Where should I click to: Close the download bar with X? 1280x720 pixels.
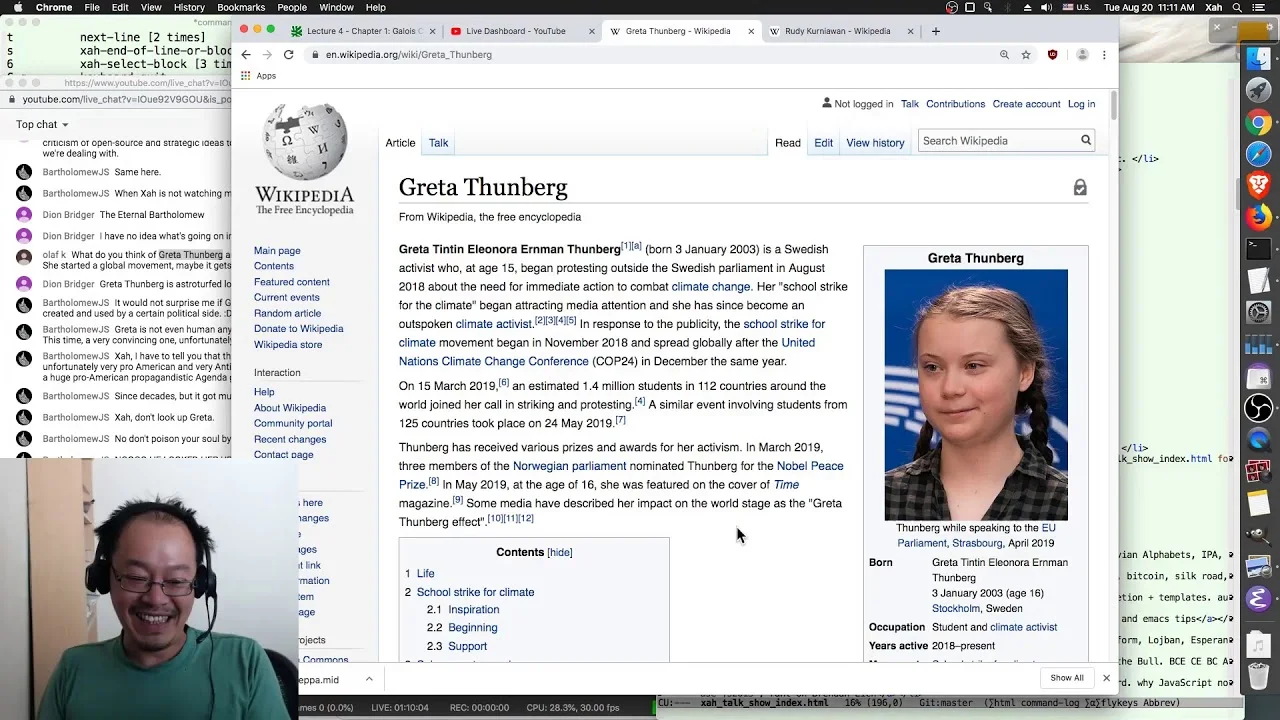[1106, 678]
